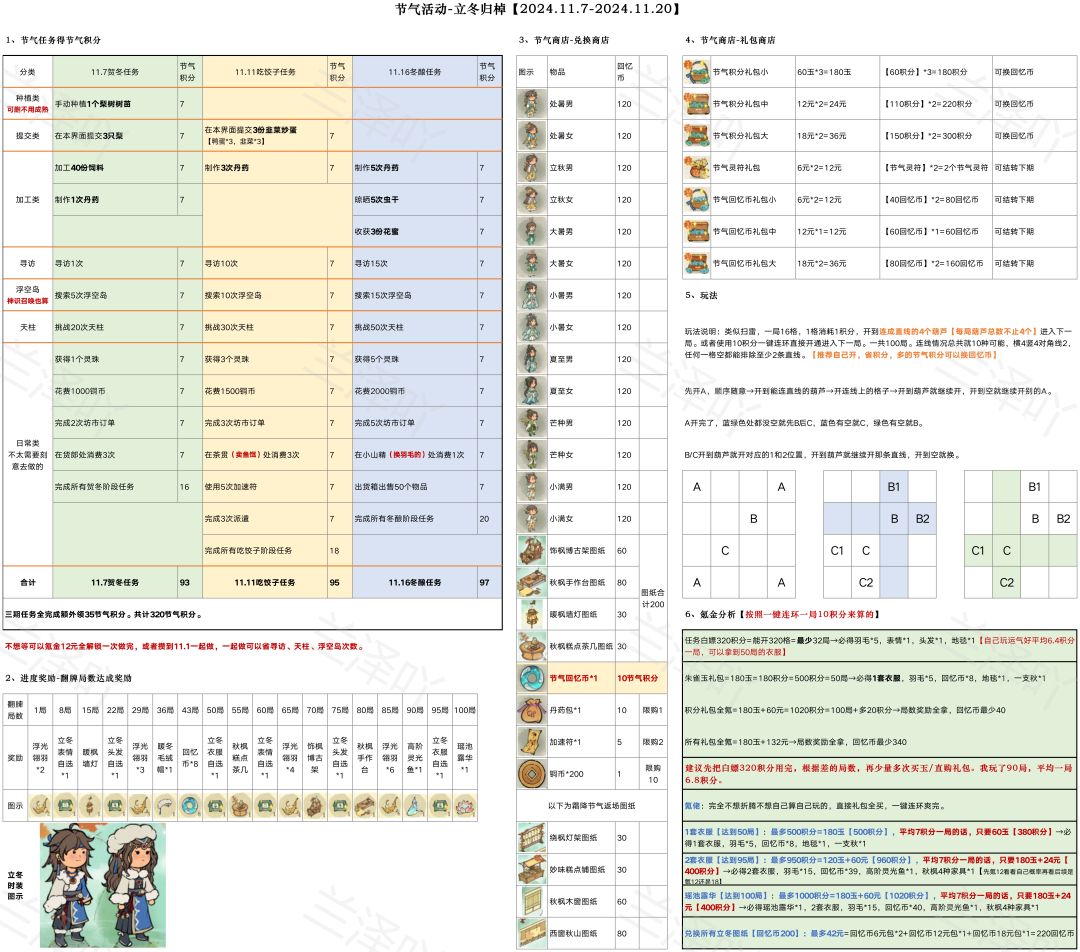Viewport: 1080px width, 952px height.
Task: Click the 处暑男 costume icon in exchange shop
Action: click(531, 103)
